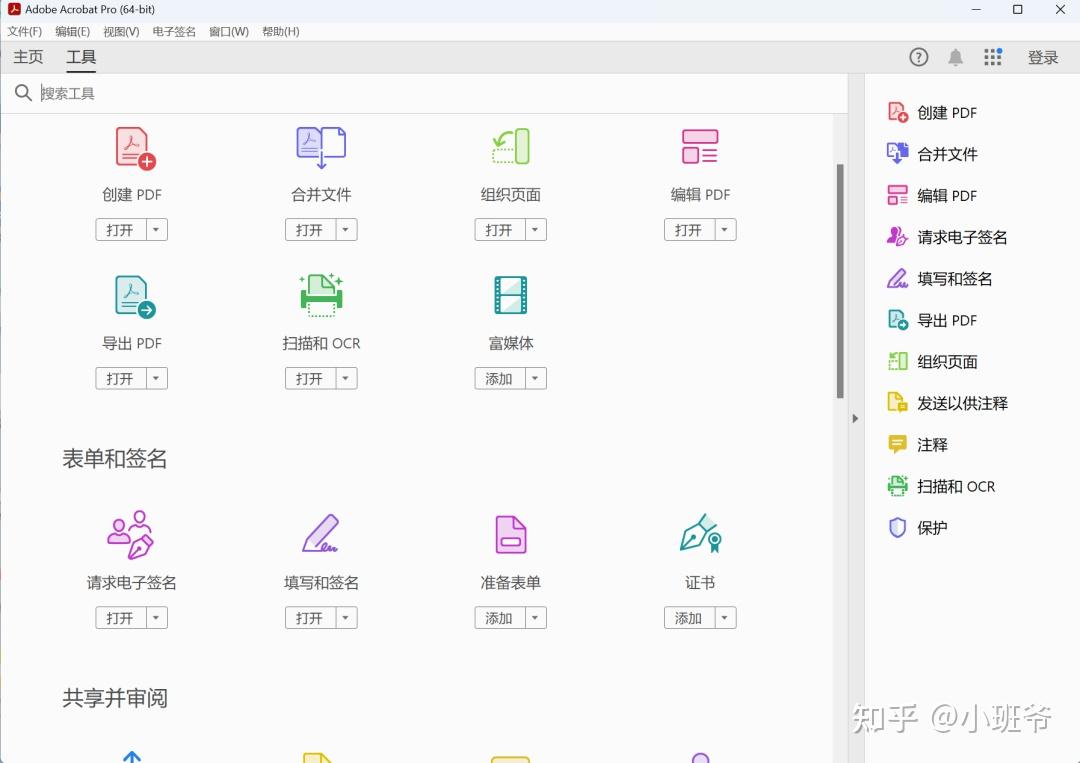The height and width of the screenshot is (763, 1080).
Task: Click the 编辑 PDF tool icon
Action: [700, 147]
